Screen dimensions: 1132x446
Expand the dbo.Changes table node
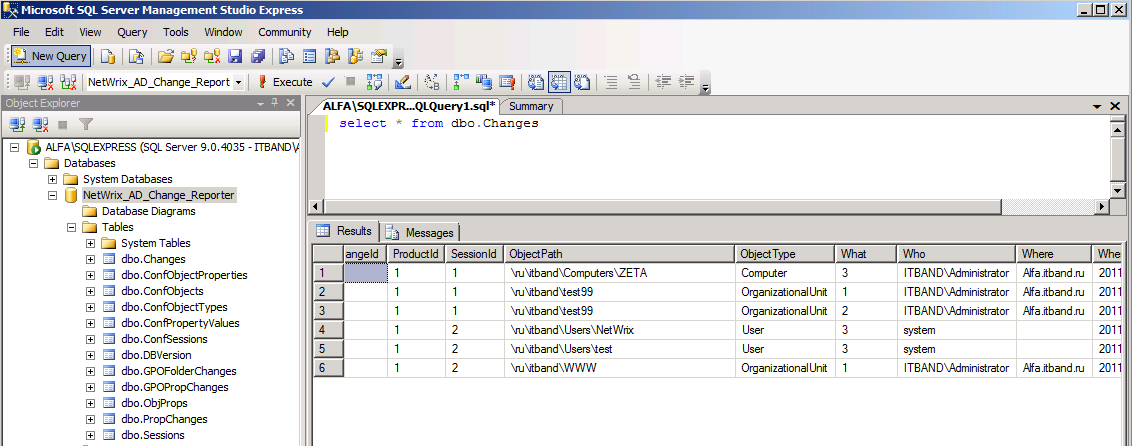[90, 259]
